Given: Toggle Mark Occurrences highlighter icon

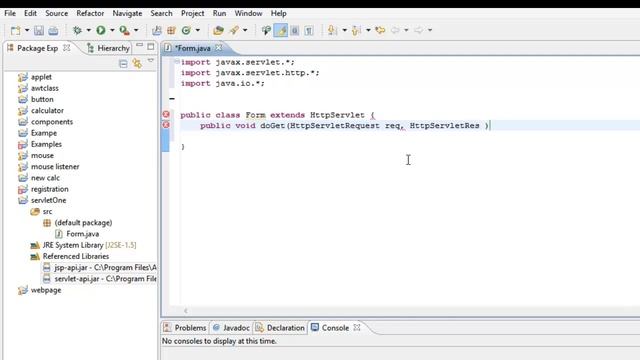Looking at the screenshot, I should point(281,30).
